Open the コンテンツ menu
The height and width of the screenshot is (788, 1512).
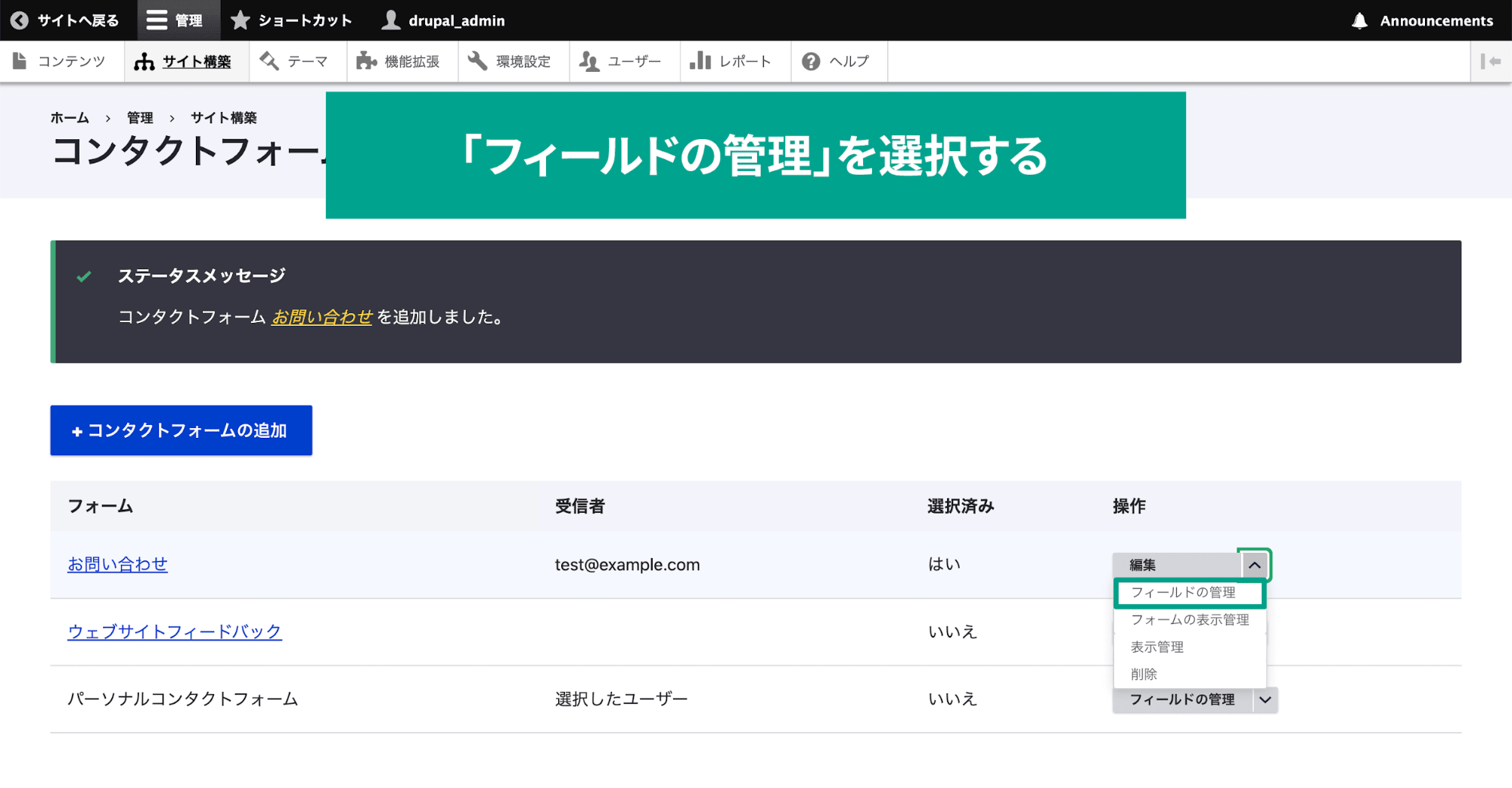coord(62,61)
